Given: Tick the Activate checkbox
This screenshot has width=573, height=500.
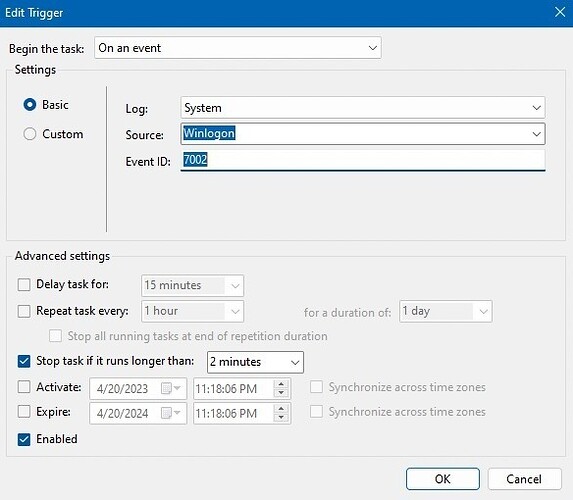Looking at the screenshot, I should point(24,387).
